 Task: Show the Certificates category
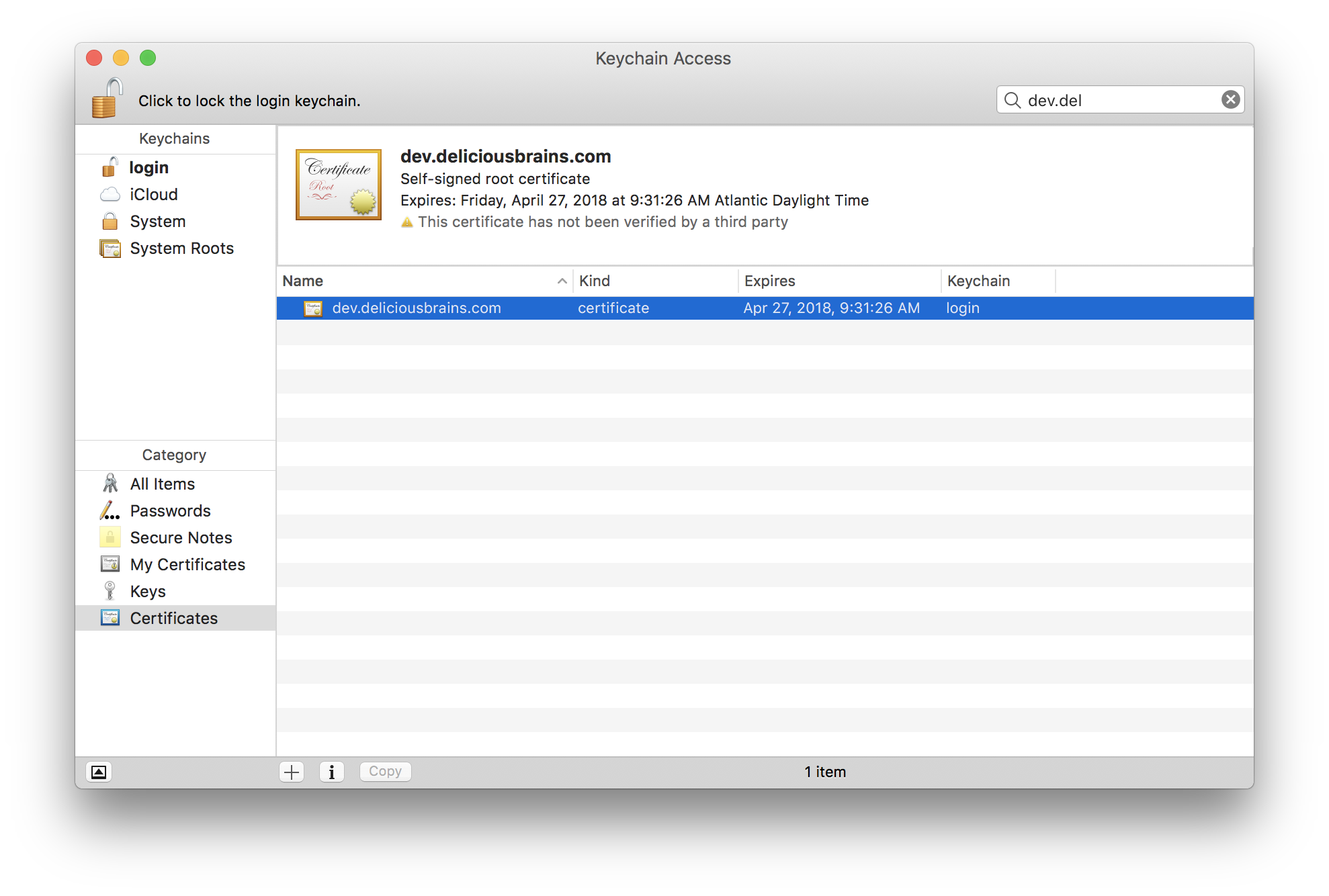coord(175,619)
